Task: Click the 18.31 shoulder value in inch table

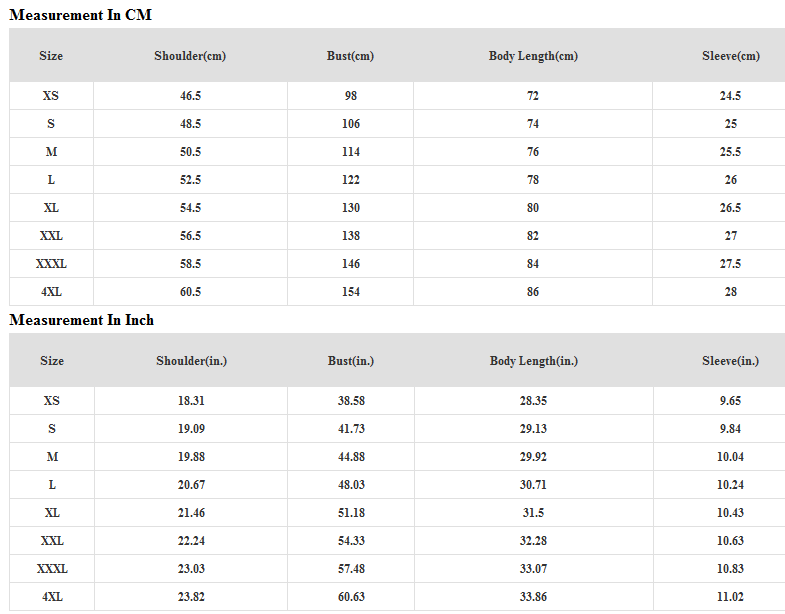Action: (191, 401)
